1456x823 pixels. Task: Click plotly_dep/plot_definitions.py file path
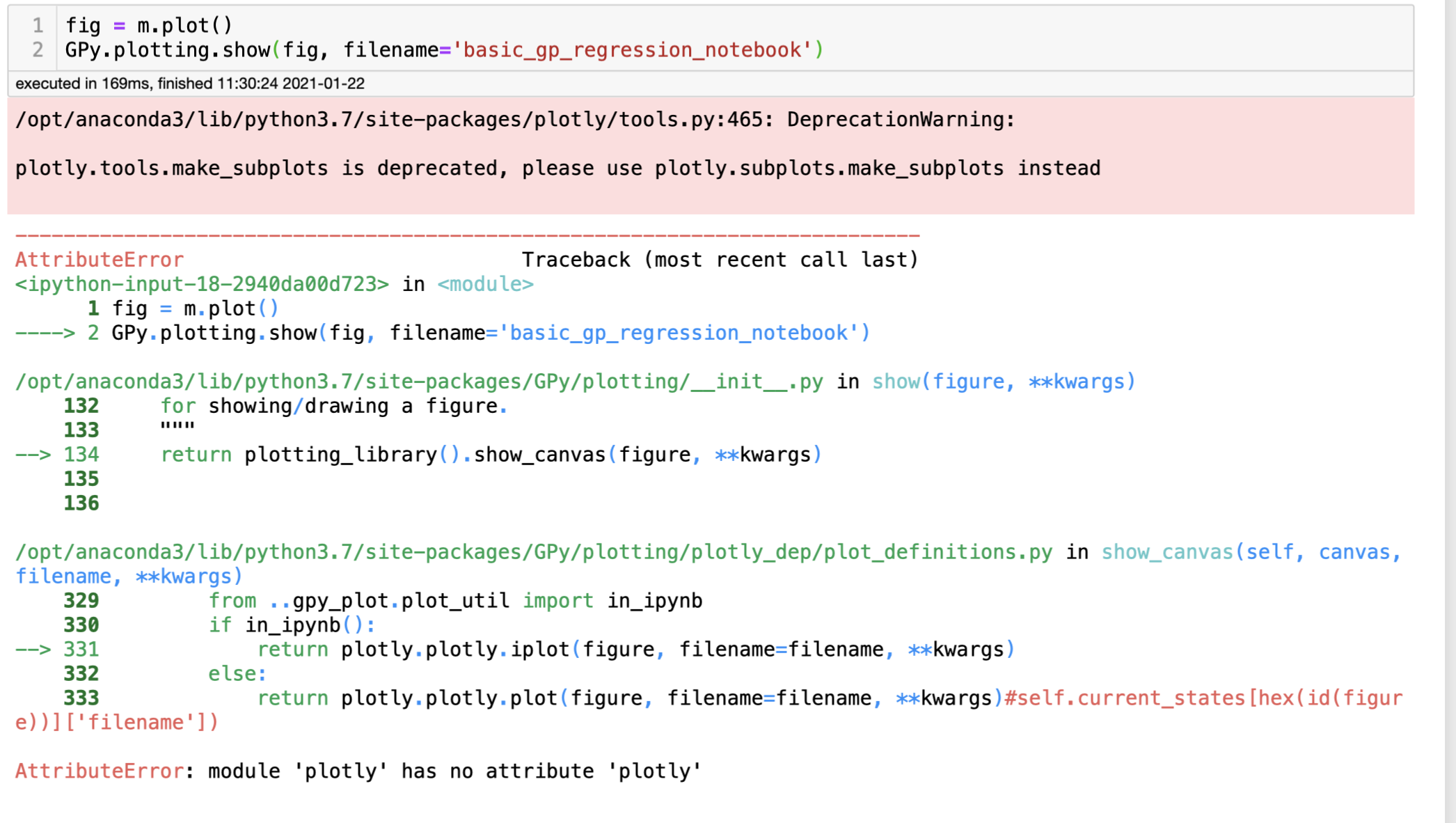tap(534, 552)
